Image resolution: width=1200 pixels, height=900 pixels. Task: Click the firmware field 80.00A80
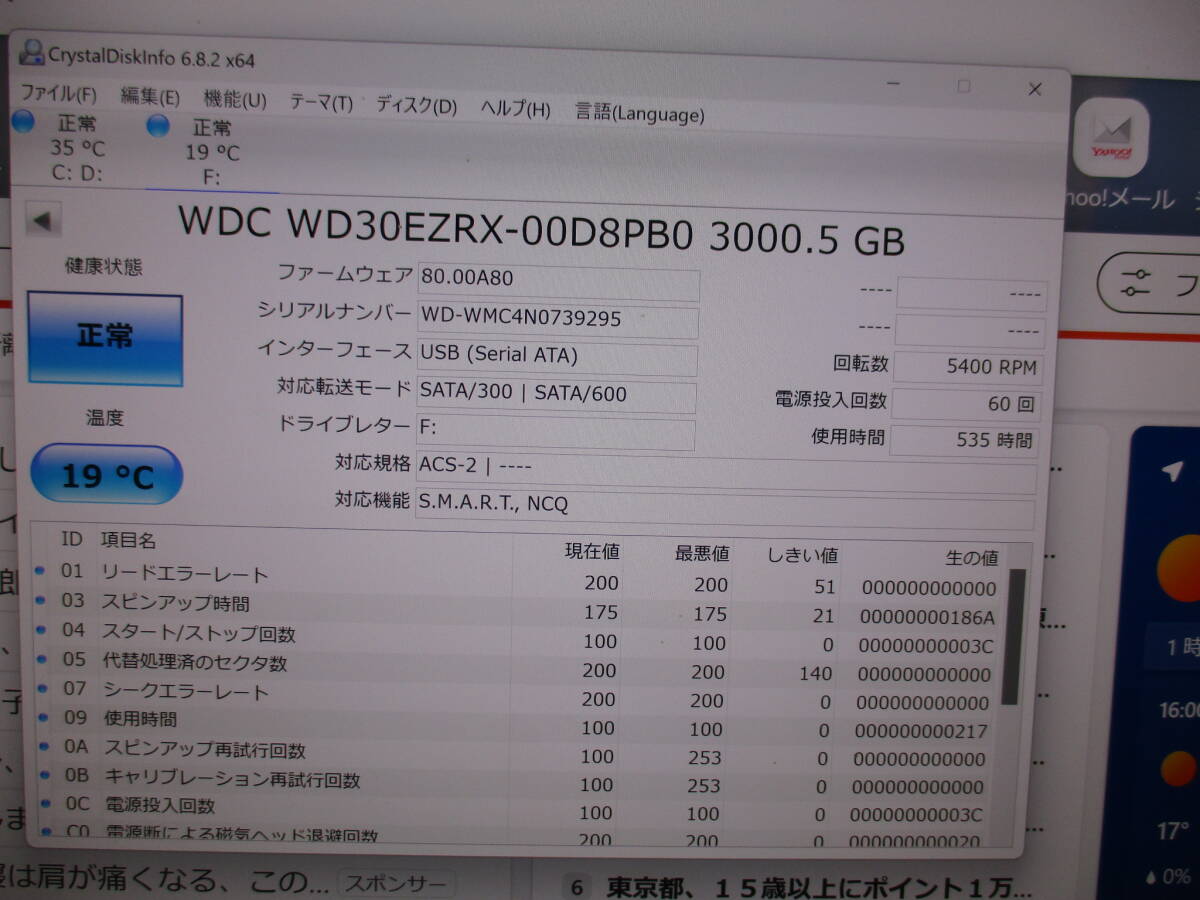558,283
